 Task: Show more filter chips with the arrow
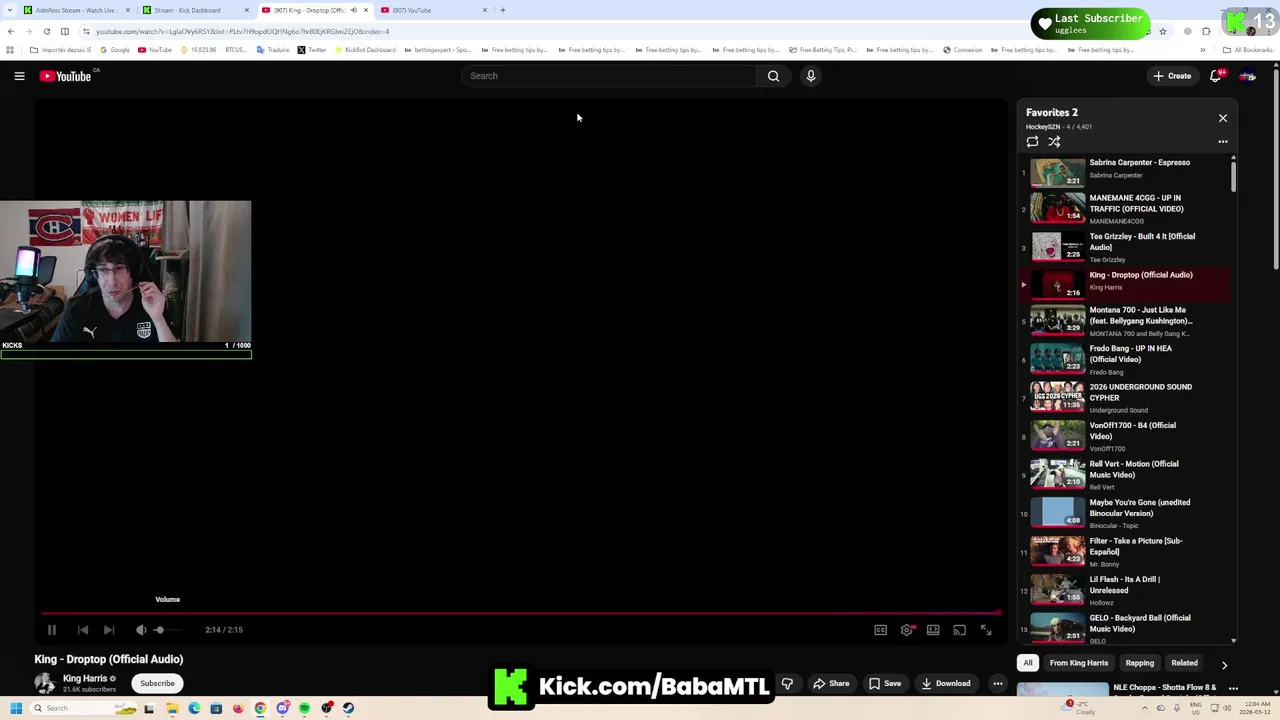tap(1224, 664)
